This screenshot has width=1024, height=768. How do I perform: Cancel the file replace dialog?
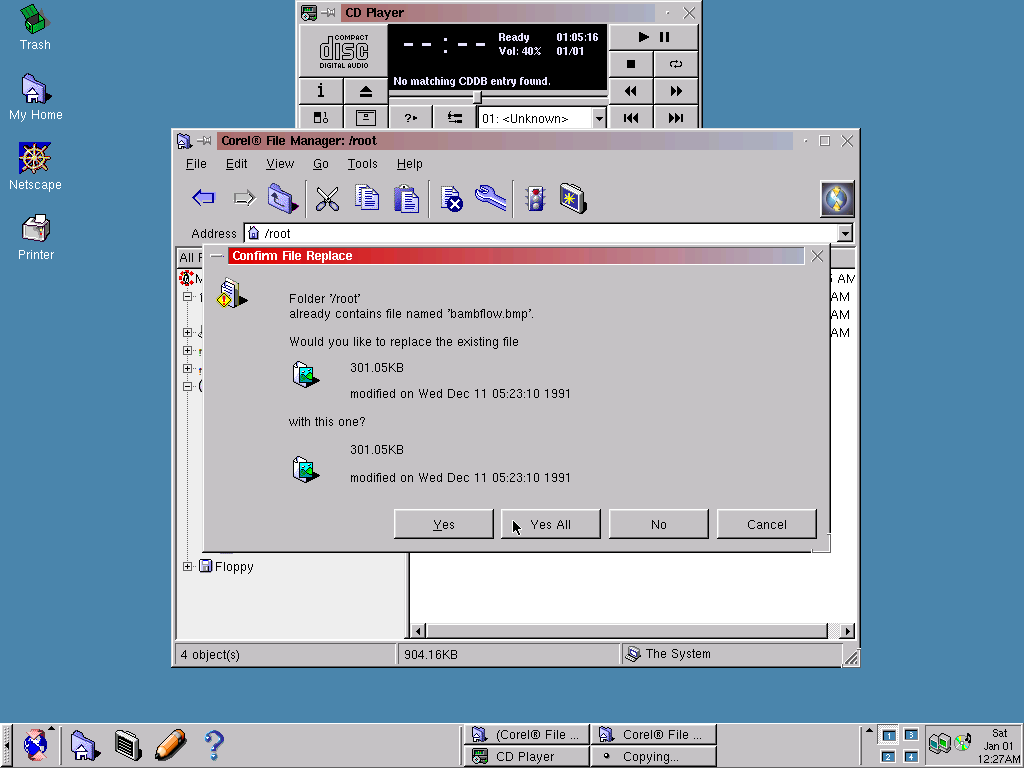coord(766,524)
